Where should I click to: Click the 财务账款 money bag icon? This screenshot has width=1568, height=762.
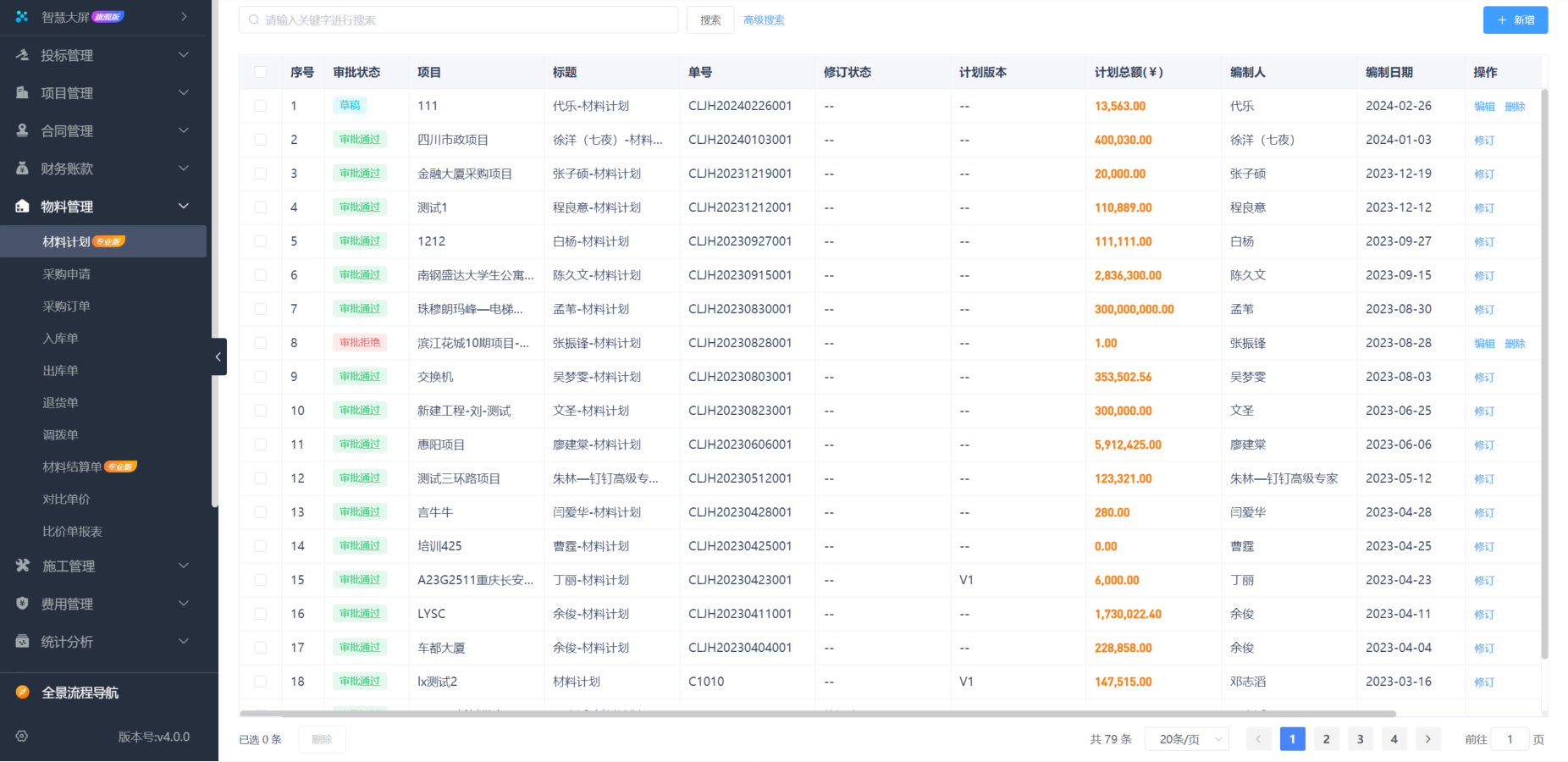point(22,168)
